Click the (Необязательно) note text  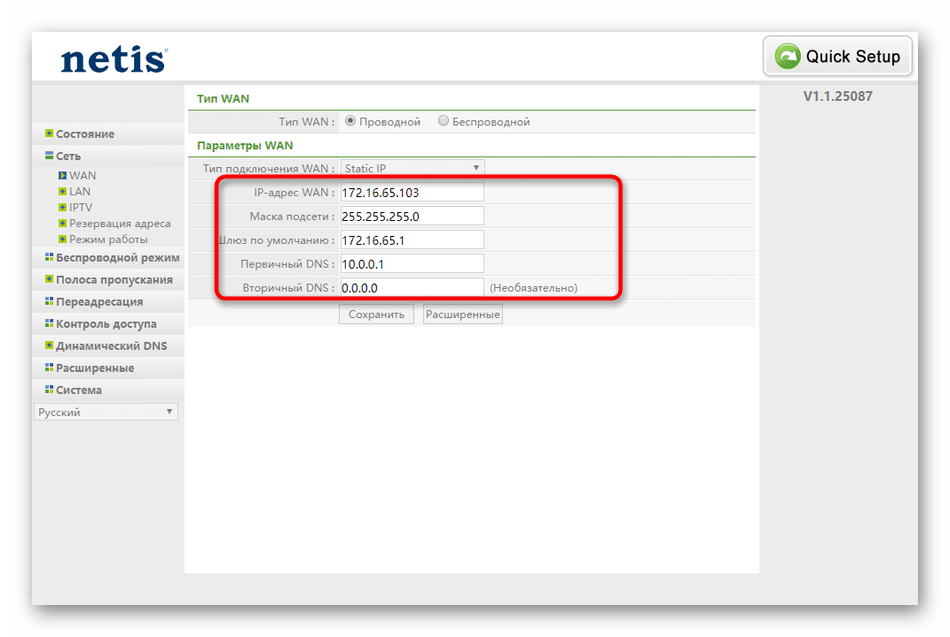533,288
